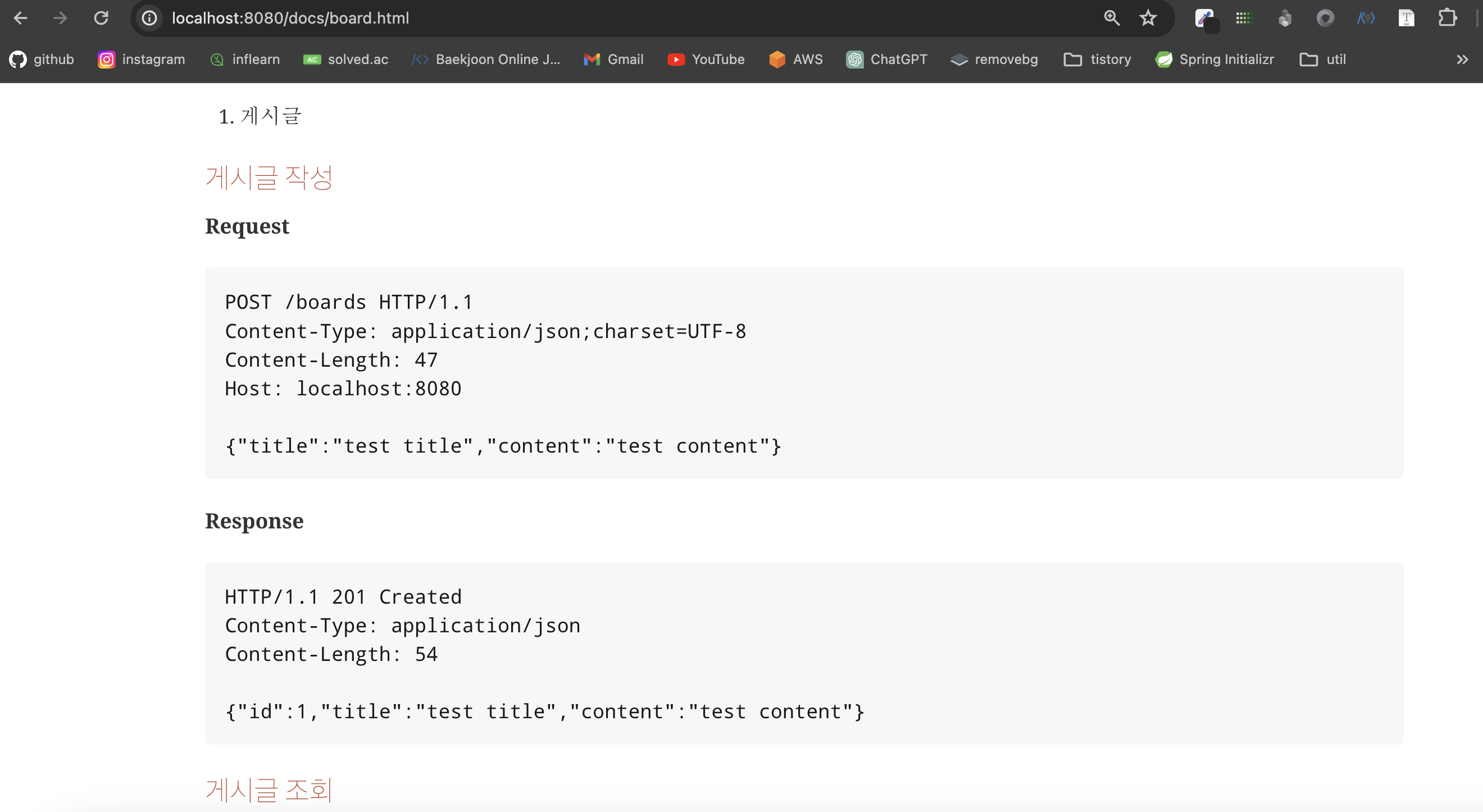The width and height of the screenshot is (1483, 812).
Task: Click the response 'Content-Type: application/json' line
Action: (x=402, y=626)
